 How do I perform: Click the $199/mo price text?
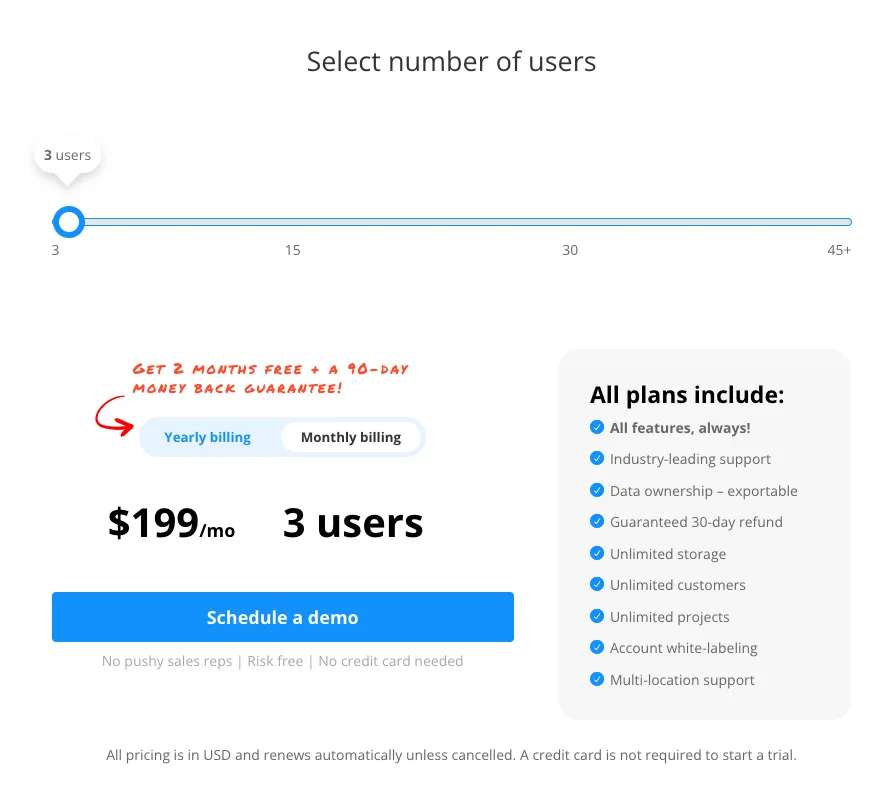(x=171, y=524)
